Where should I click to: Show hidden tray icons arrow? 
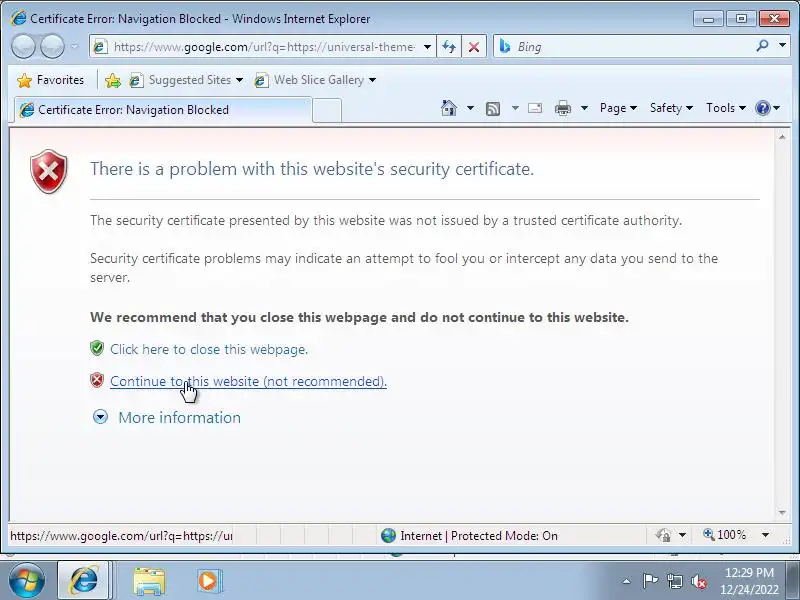(627, 581)
